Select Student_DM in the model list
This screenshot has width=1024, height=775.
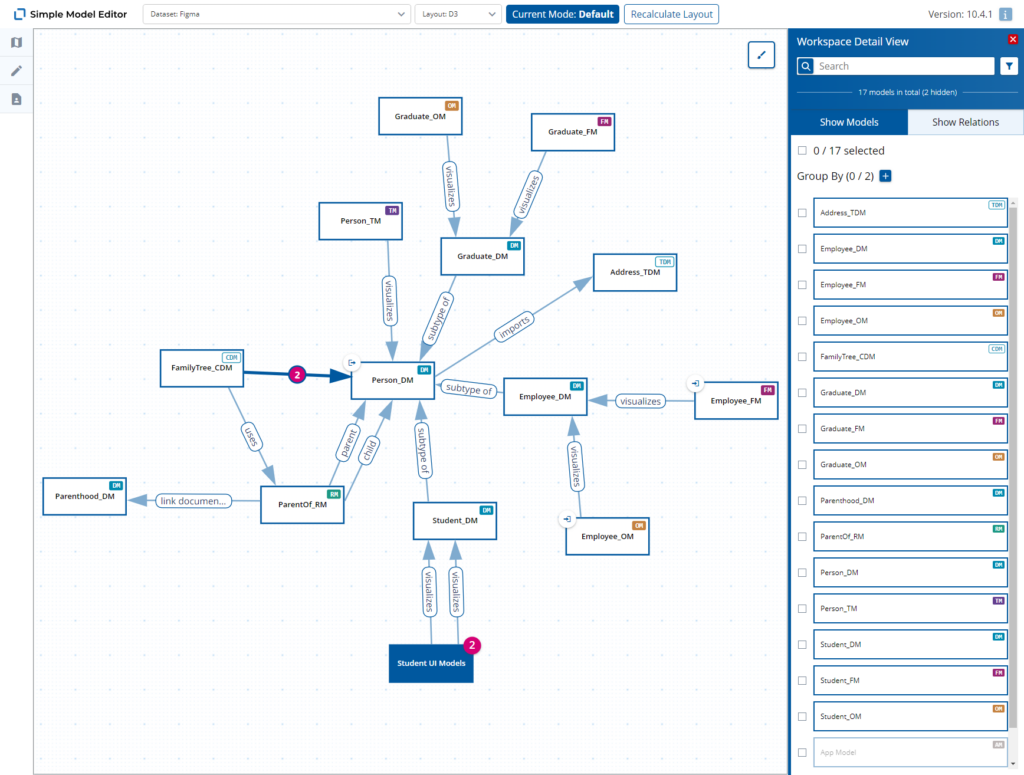910,644
